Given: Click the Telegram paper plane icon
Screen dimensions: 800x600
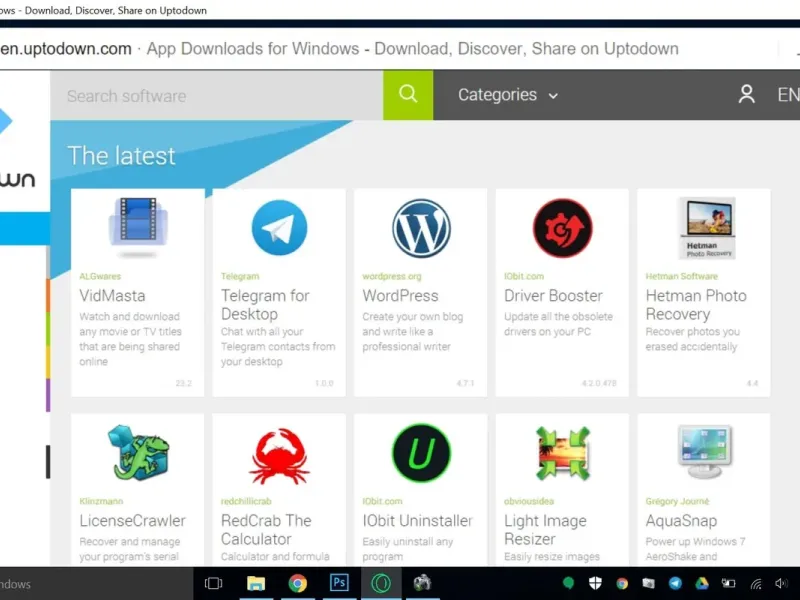Looking at the screenshot, I should pos(279,228).
